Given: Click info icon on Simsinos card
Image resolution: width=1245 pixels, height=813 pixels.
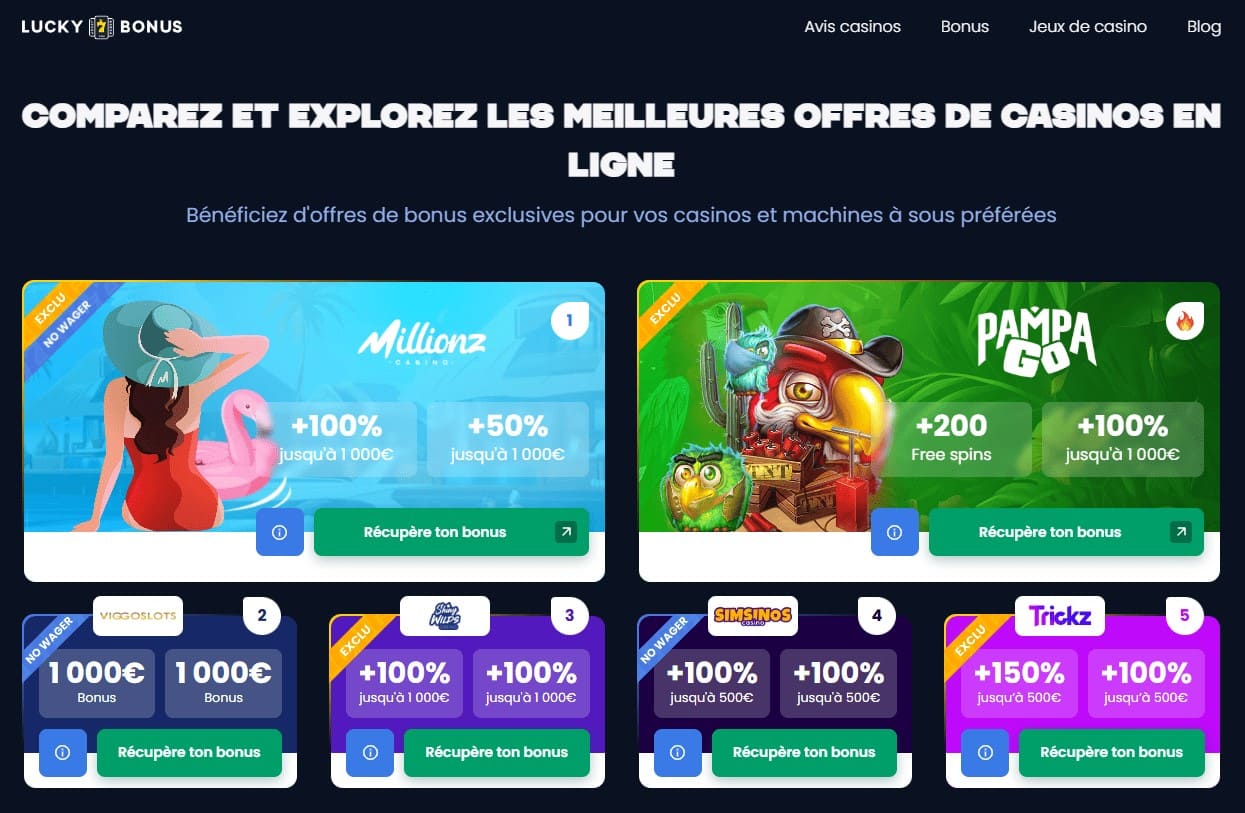Looking at the screenshot, I should pyautogui.click(x=678, y=753).
